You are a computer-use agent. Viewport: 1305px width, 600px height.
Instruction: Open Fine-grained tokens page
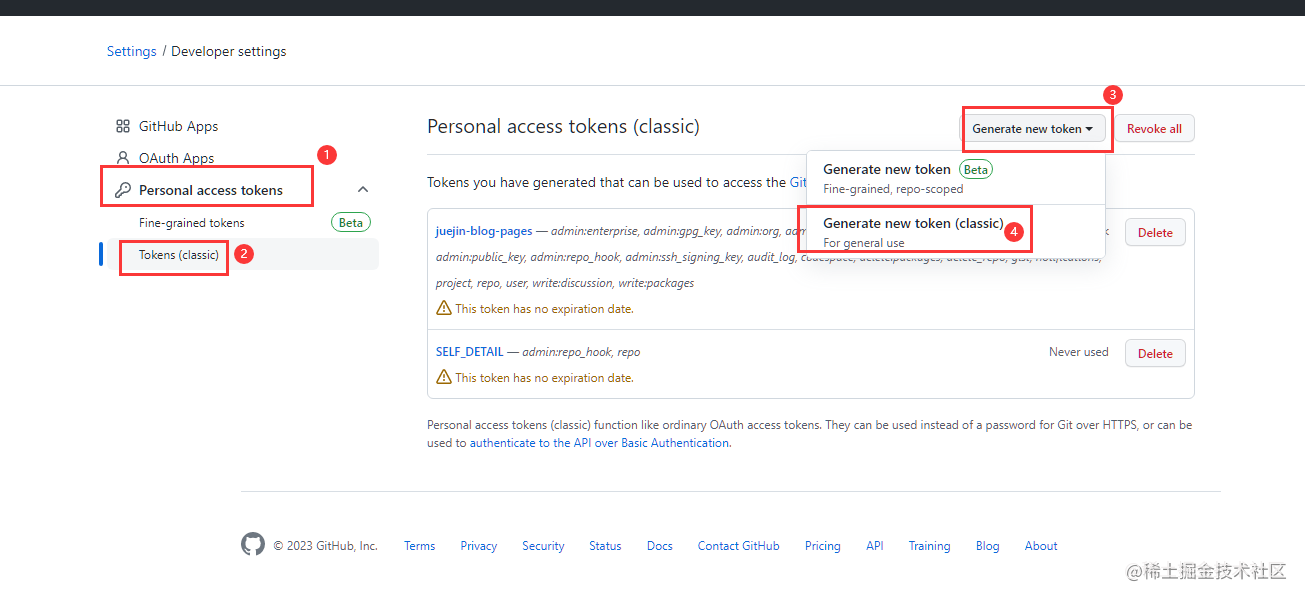click(x=192, y=223)
